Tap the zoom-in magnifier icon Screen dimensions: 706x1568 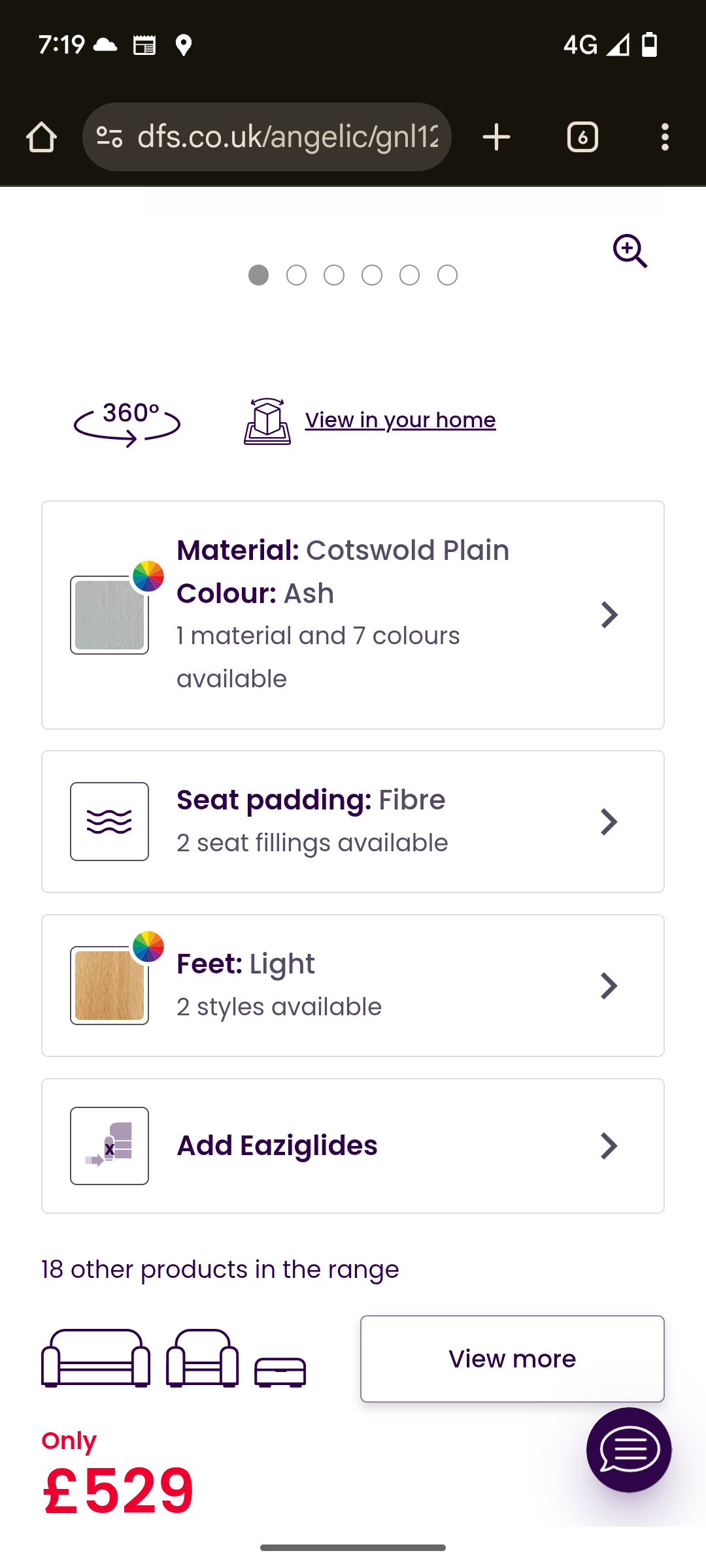pos(630,251)
